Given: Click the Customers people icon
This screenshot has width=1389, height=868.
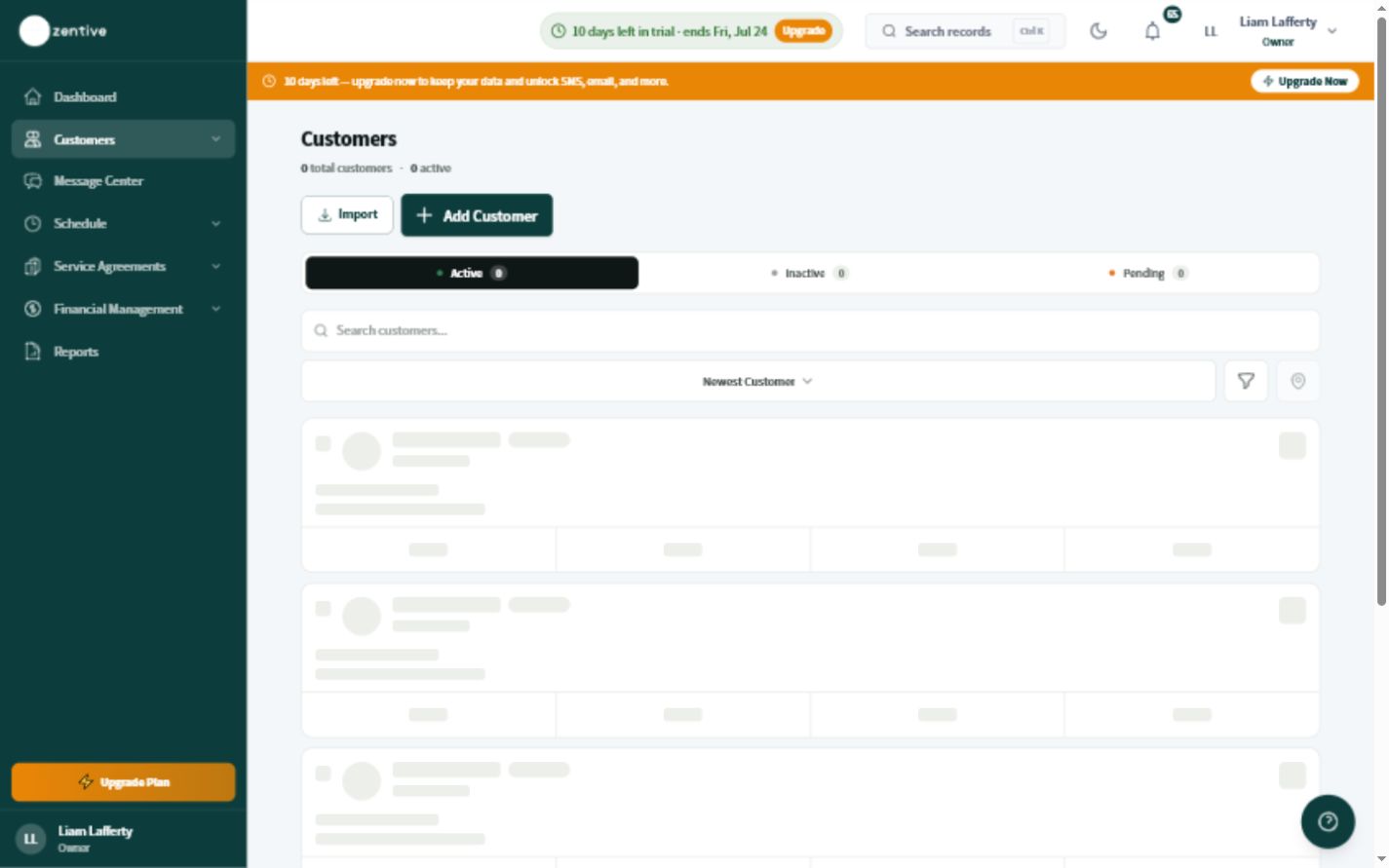Looking at the screenshot, I should 33,139.
